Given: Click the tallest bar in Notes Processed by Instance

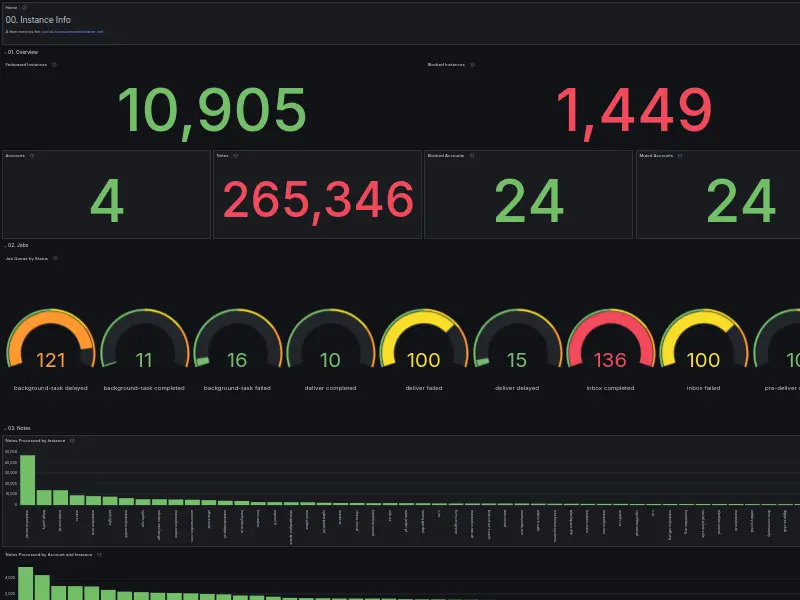Looking at the screenshot, I should click(x=27, y=479).
